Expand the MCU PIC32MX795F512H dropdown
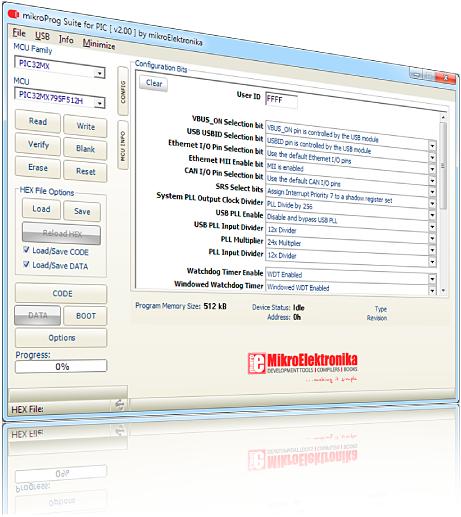Viewport: 461px width, 517px height. [x=100, y=103]
